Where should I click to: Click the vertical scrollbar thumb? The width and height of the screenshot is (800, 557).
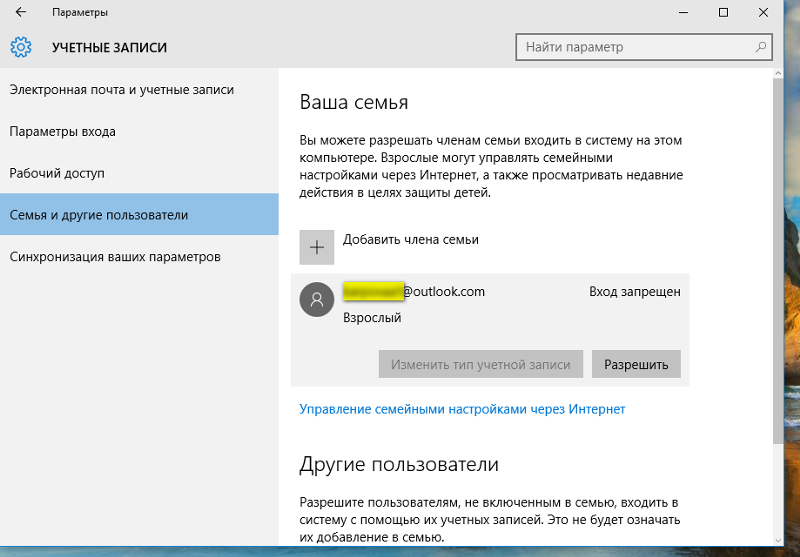pos(778,260)
